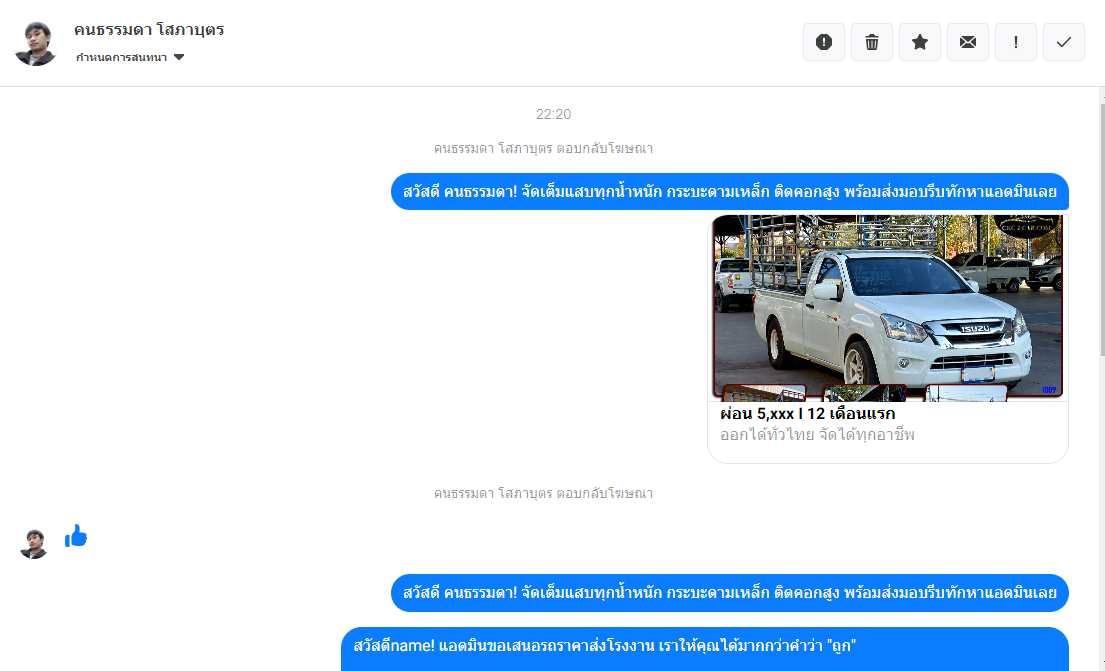
Task: Toggle priority with the plain exclamation button
Action: tap(1016, 42)
